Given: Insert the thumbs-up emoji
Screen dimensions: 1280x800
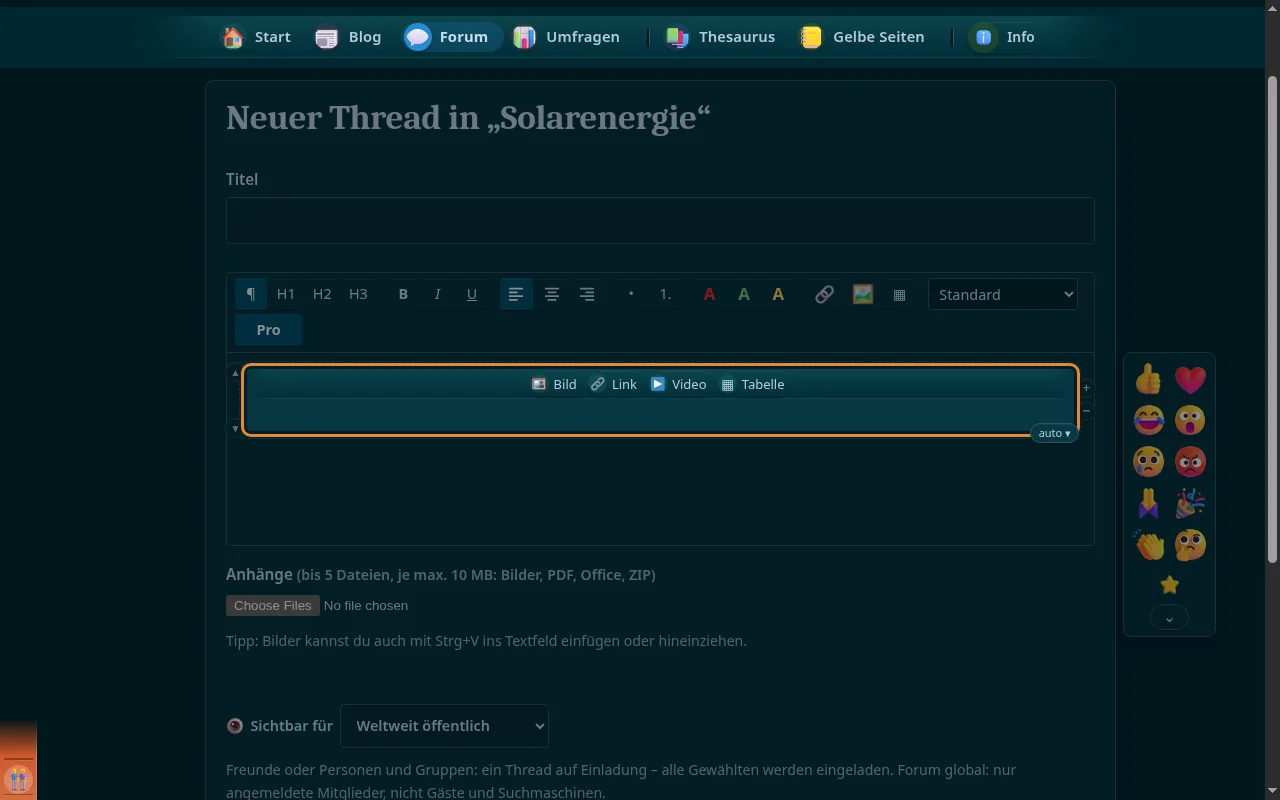Looking at the screenshot, I should click(1148, 378).
